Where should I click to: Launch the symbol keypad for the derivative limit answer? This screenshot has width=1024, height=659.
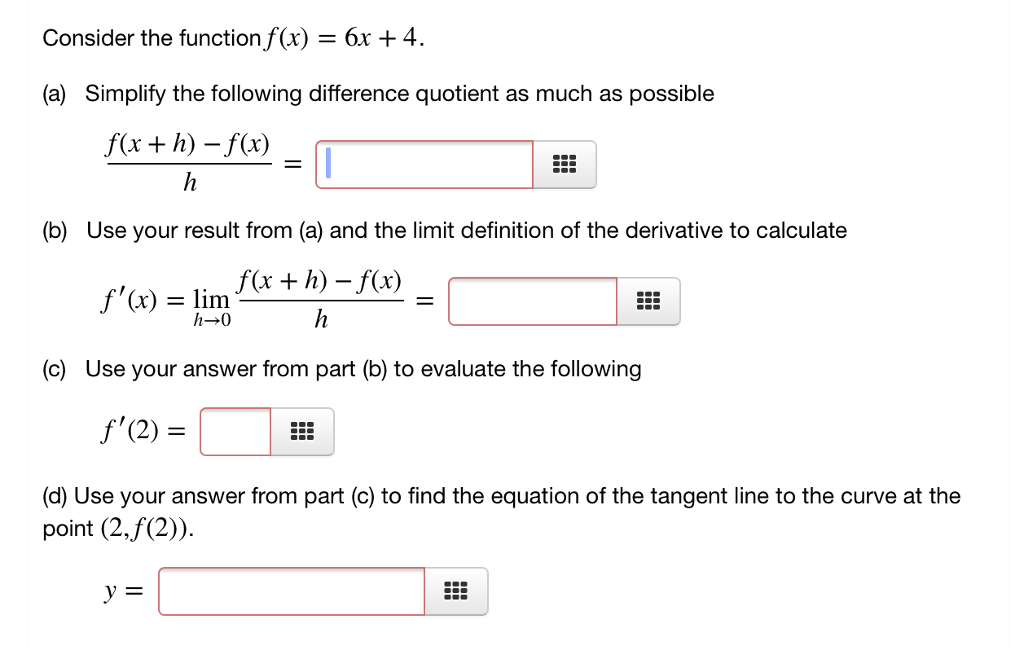(648, 300)
